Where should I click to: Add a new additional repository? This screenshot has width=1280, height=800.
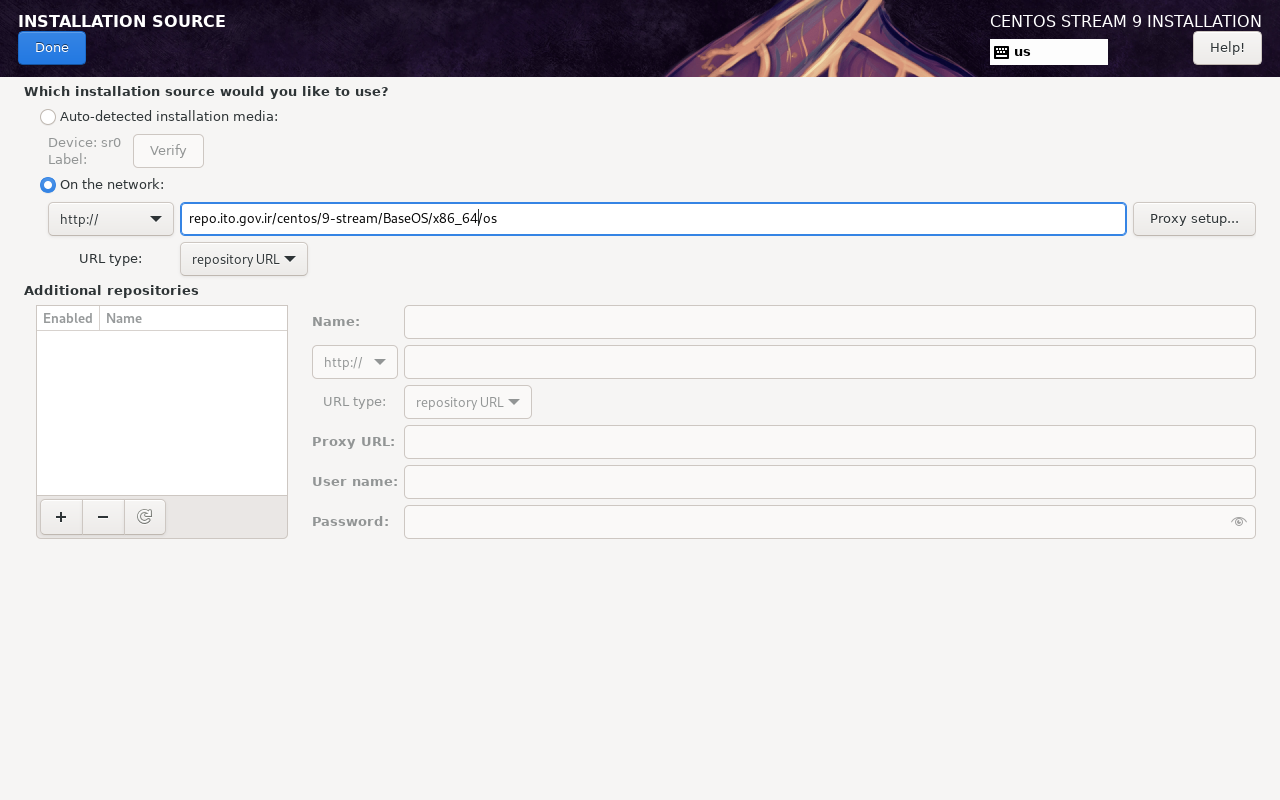(x=61, y=517)
